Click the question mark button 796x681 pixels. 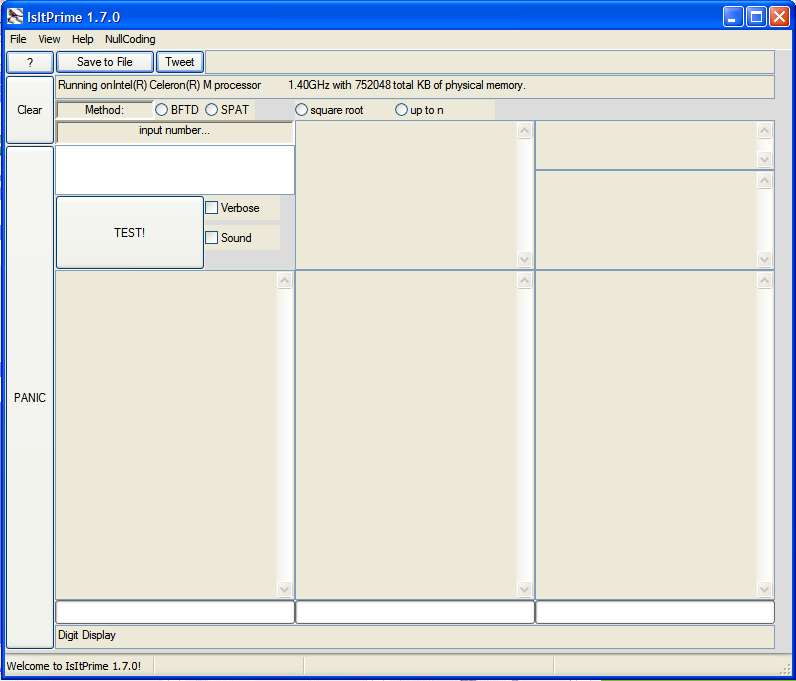click(30, 62)
